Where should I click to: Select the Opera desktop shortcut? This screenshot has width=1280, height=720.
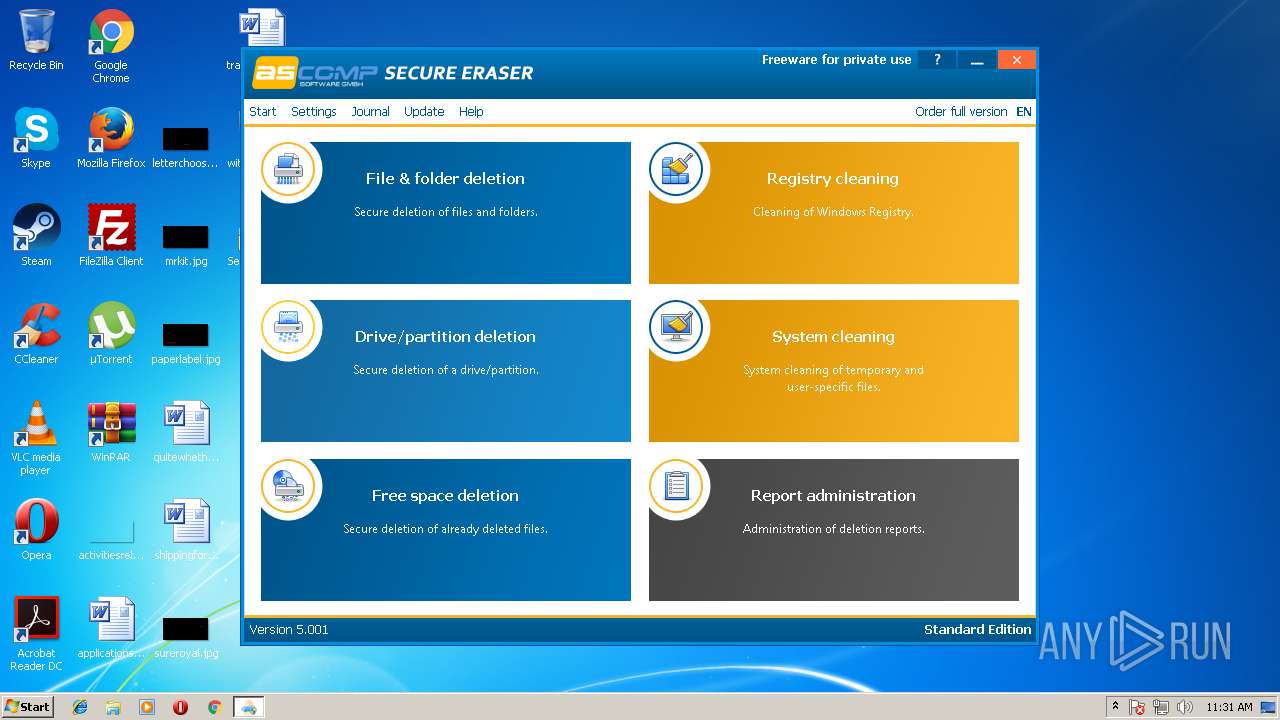click(36, 530)
